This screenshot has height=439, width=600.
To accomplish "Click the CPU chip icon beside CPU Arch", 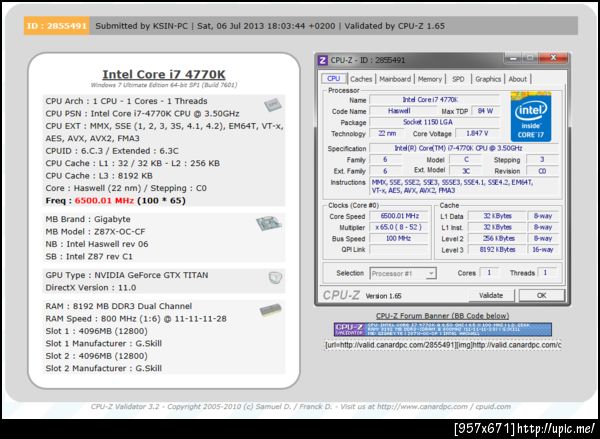I will 273,104.
